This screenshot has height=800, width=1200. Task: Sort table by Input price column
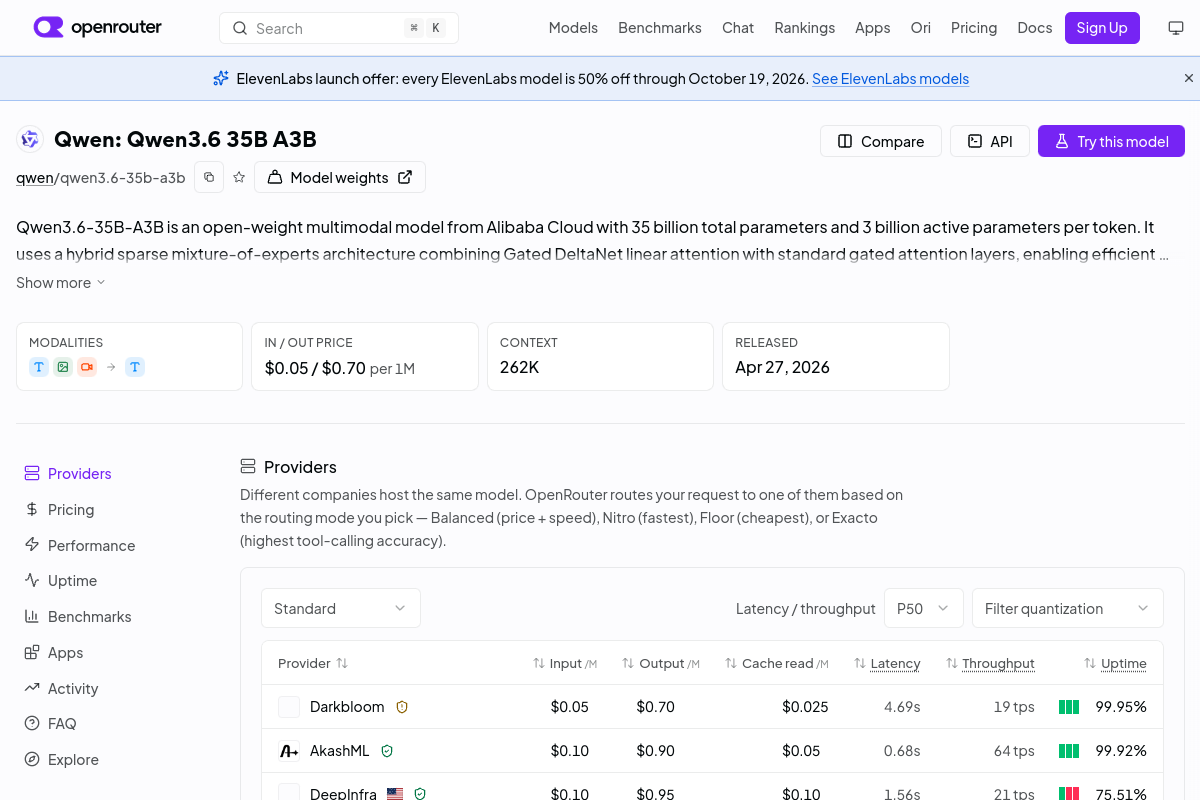tap(565, 663)
